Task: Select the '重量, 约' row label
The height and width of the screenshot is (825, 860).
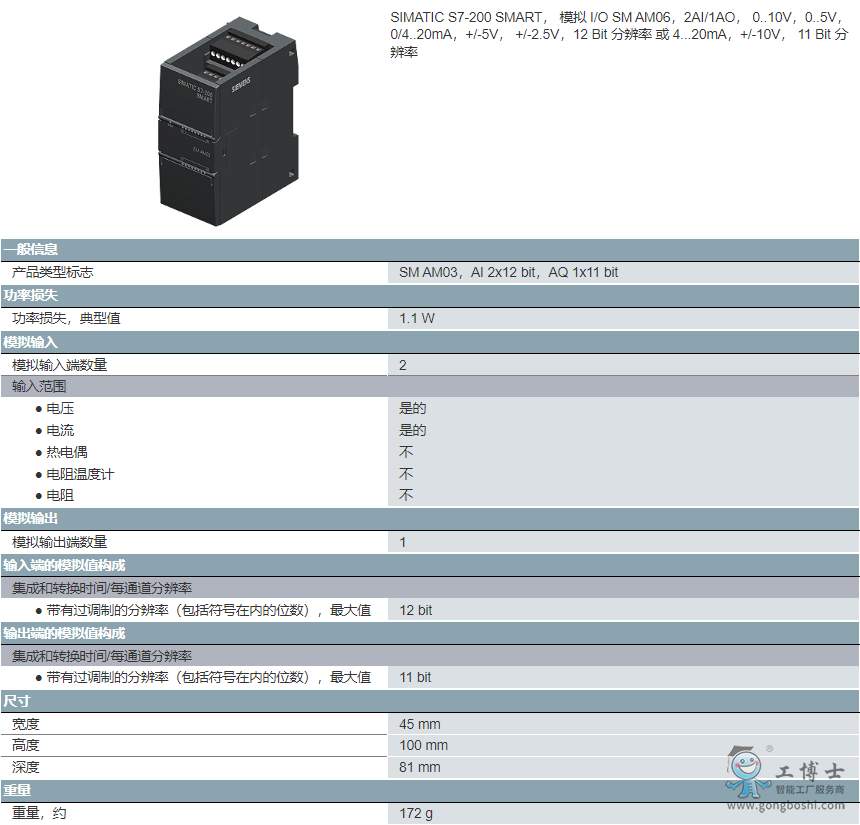Action: (39, 813)
